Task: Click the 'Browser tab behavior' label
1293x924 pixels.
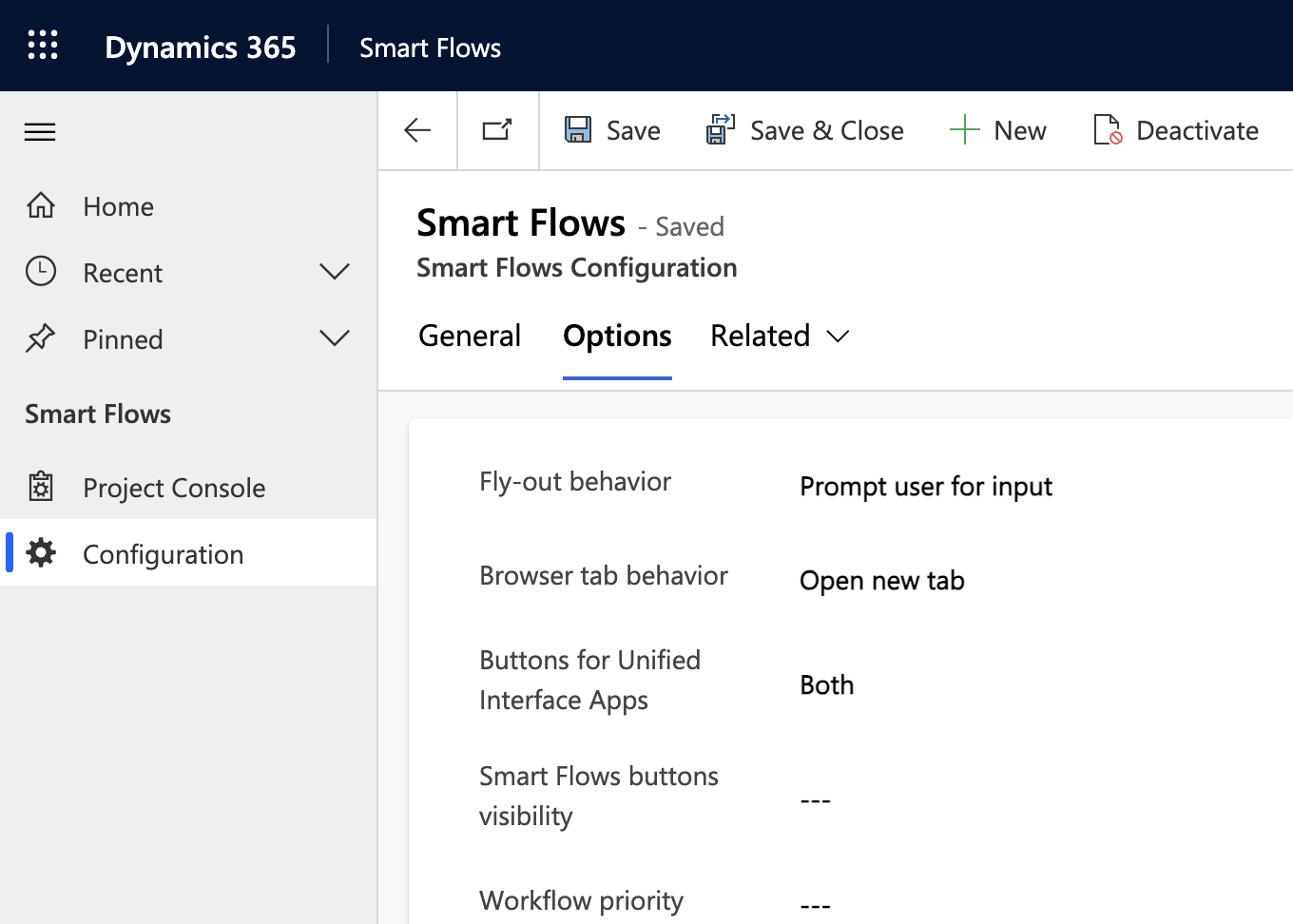Action: tap(604, 576)
